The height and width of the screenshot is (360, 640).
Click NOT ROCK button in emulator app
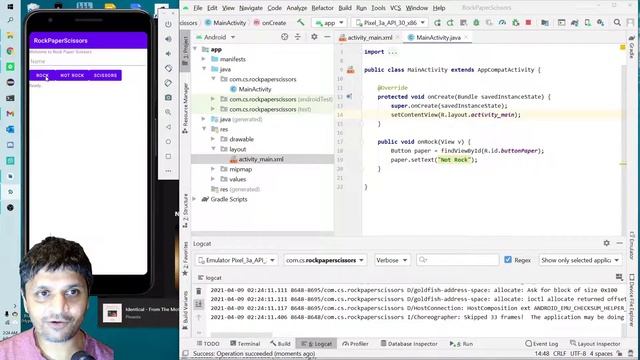[x=72, y=76]
